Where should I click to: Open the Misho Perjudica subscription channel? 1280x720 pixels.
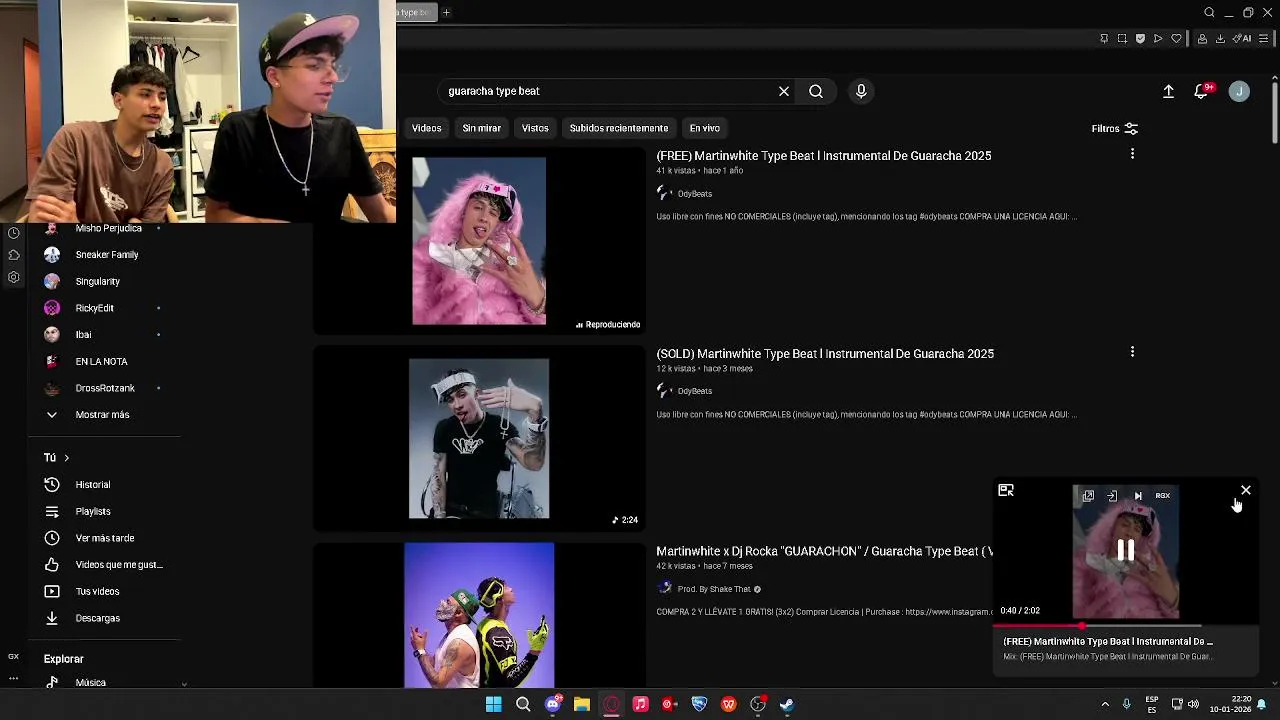click(108, 228)
